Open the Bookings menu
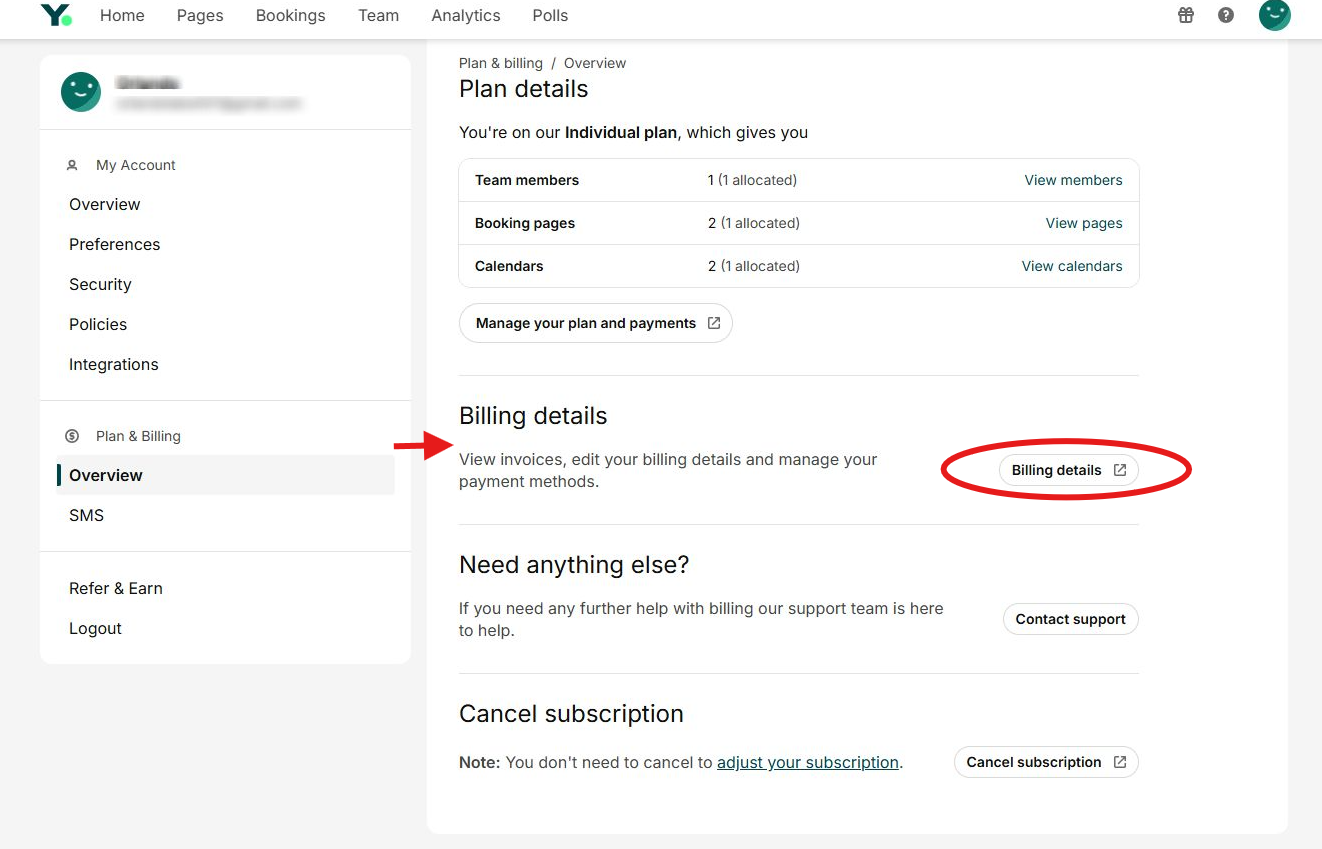 (x=290, y=15)
